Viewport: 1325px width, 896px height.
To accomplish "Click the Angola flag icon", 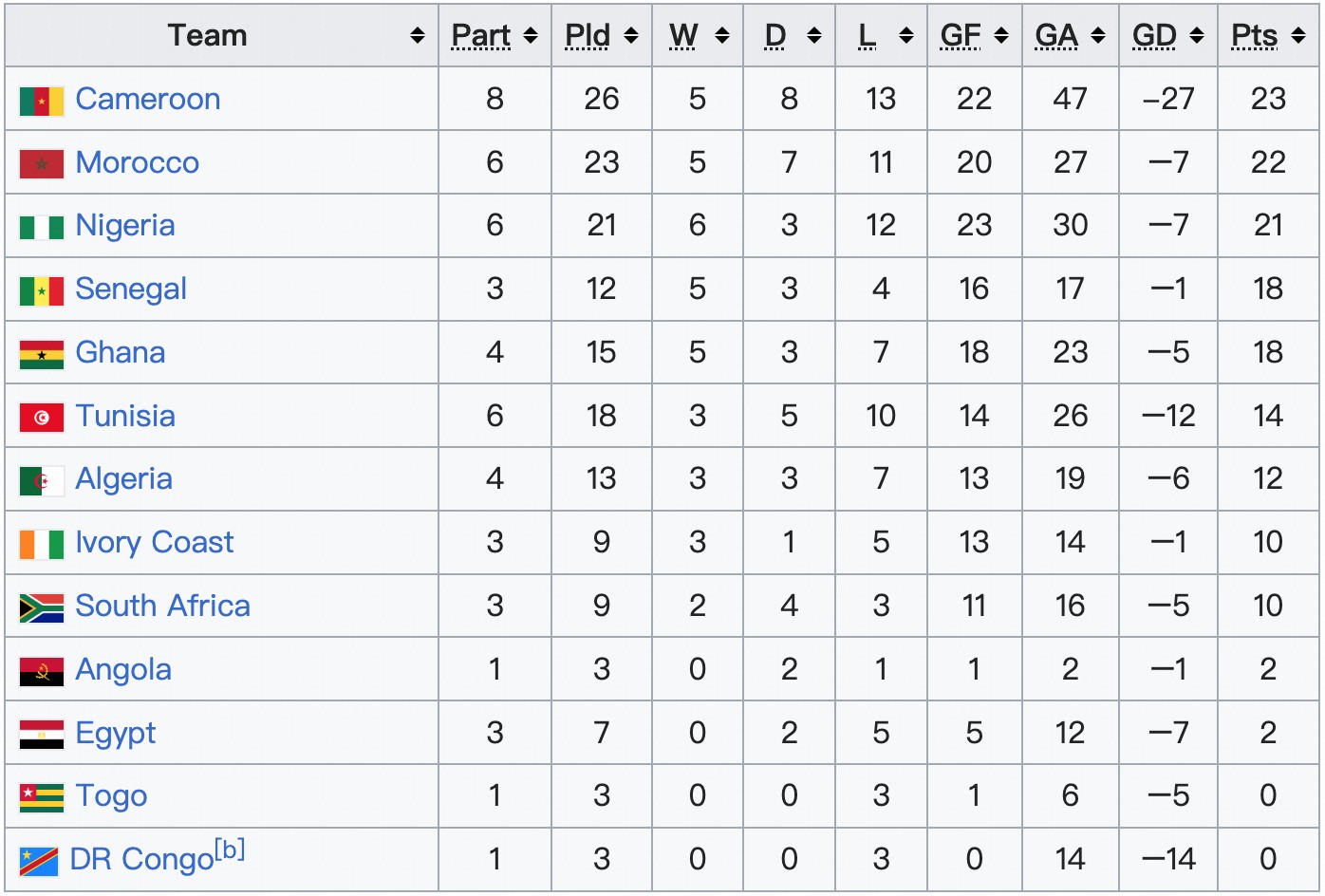I will coord(42,671).
